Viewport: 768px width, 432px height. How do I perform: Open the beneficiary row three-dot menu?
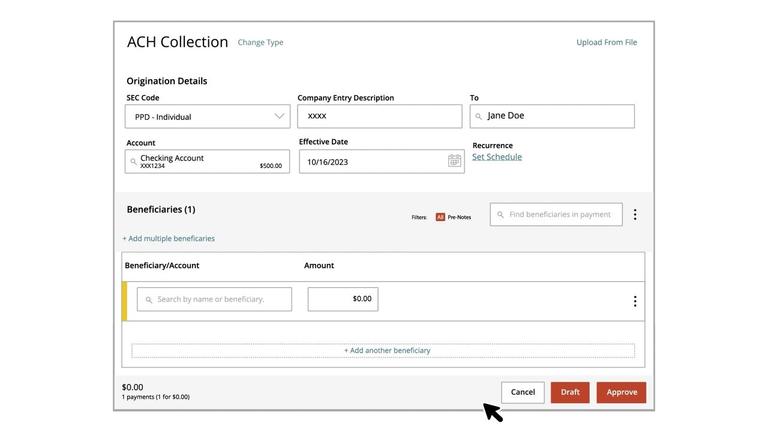tap(634, 301)
